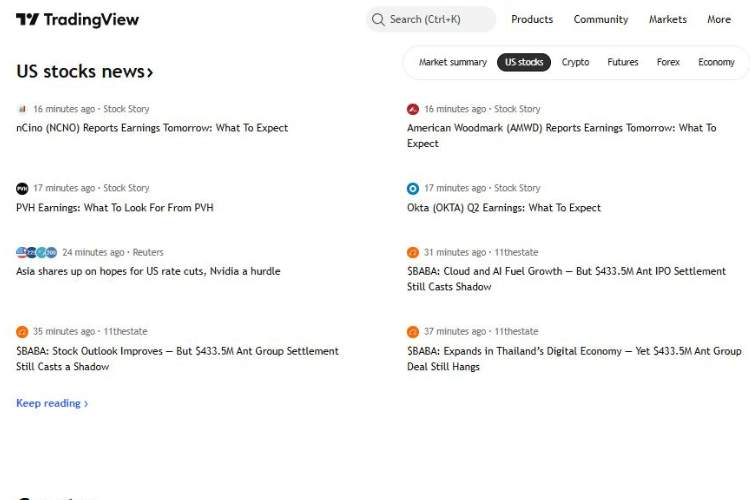Select the Forex tab
750x500 pixels.
(x=668, y=62)
